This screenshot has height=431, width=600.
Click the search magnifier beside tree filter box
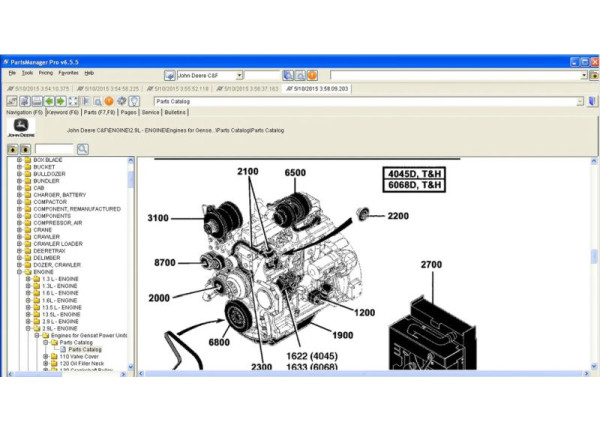coord(83,149)
